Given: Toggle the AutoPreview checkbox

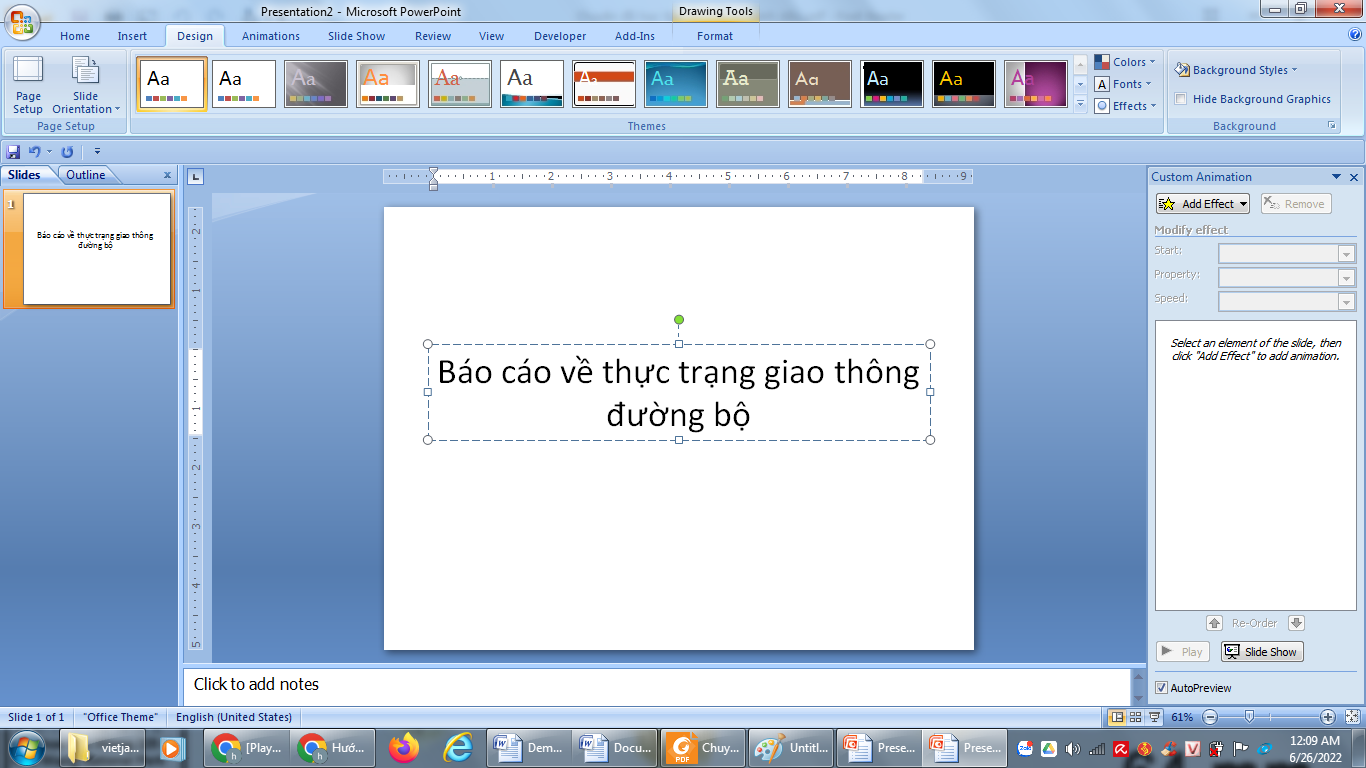Looking at the screenshot, I should tap(1161, 688).
